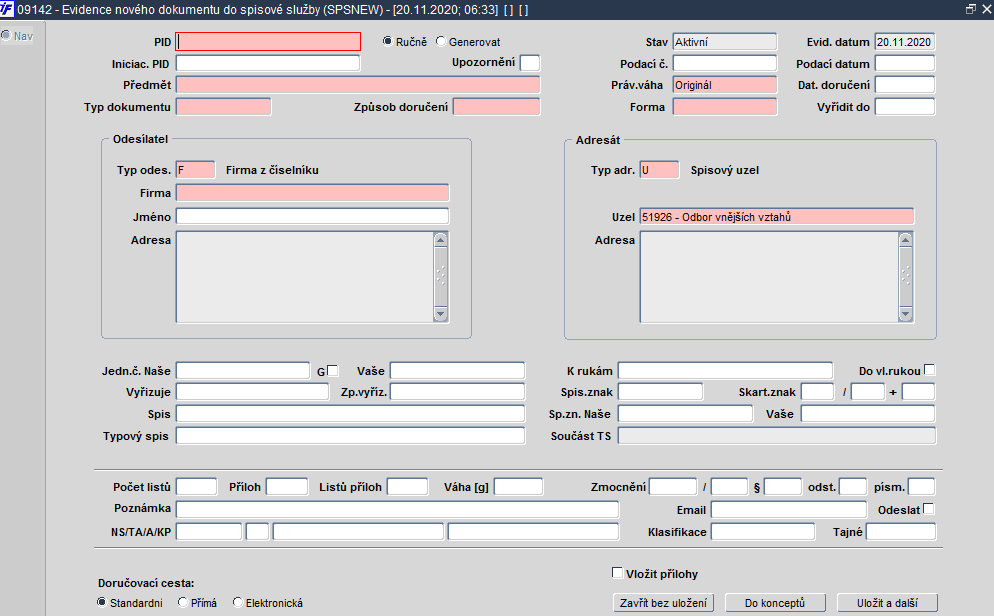Click the Adresát address scroll down arrow
Viewport: 994px width, 616px height.
click(x=905, y=314)
